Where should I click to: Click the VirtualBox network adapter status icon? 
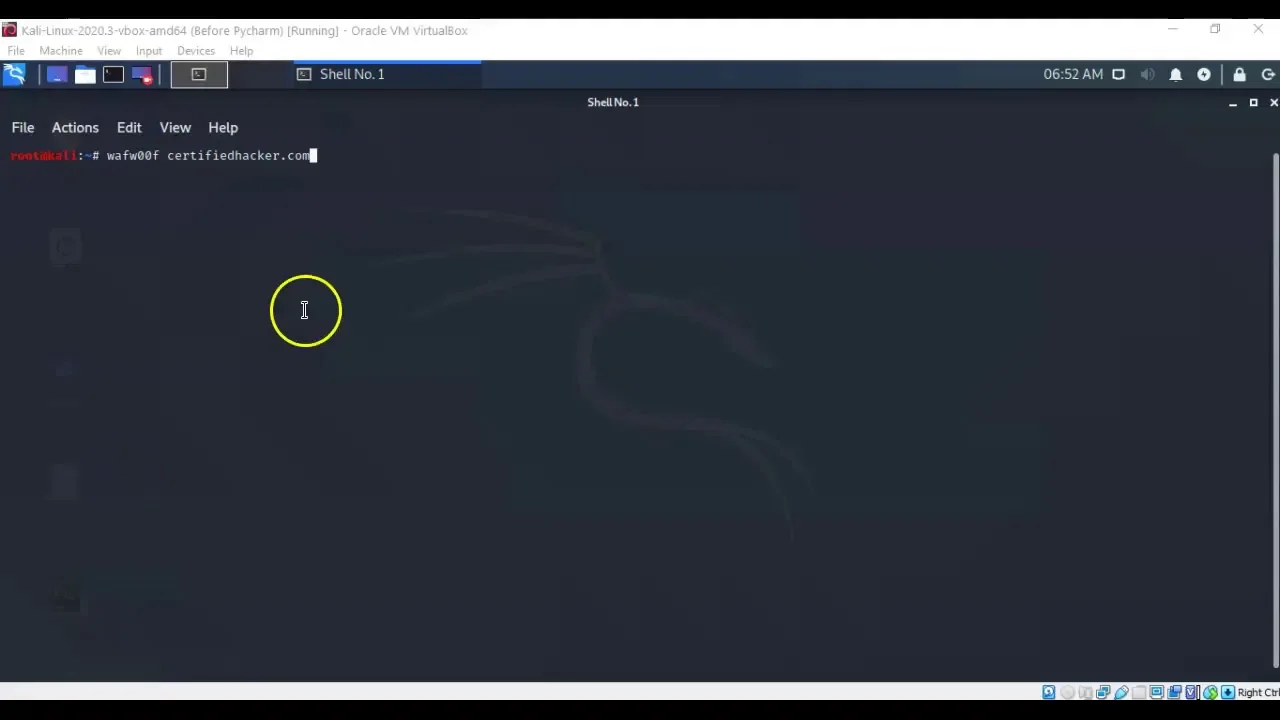(1103, 692)
